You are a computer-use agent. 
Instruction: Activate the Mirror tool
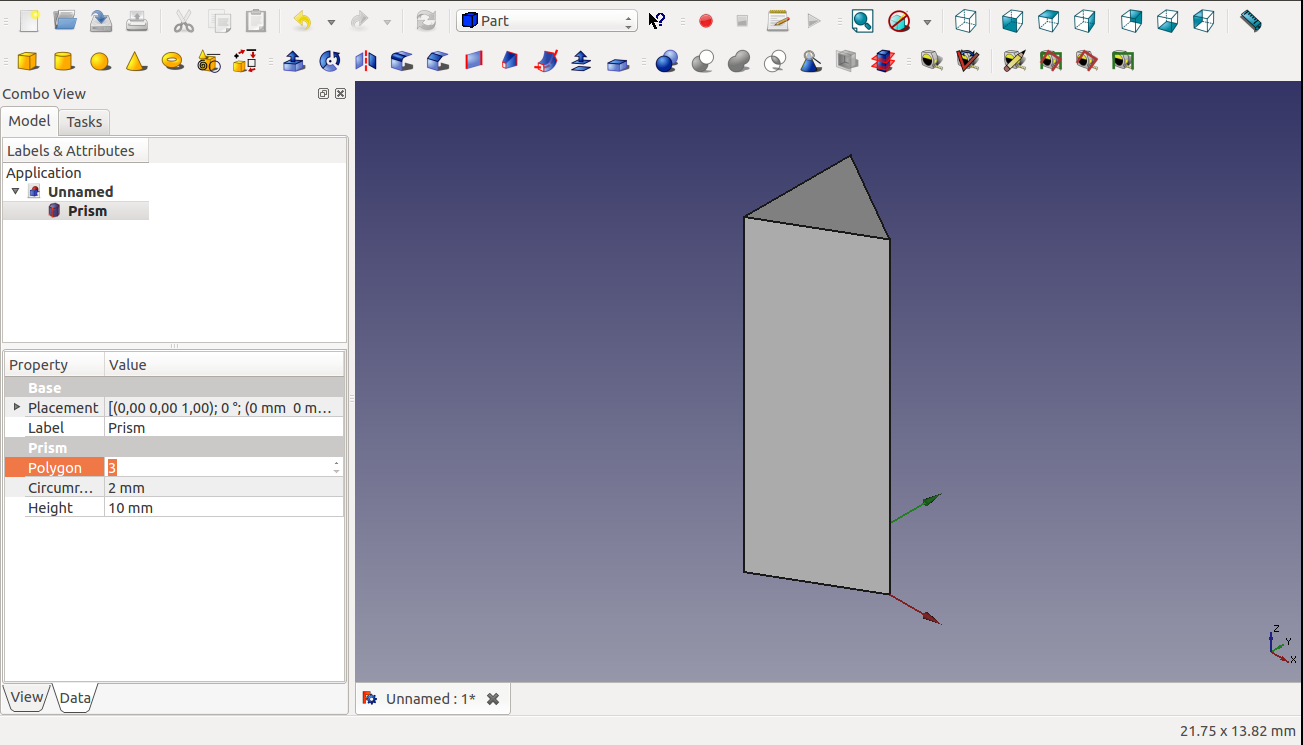pos(366,62)
